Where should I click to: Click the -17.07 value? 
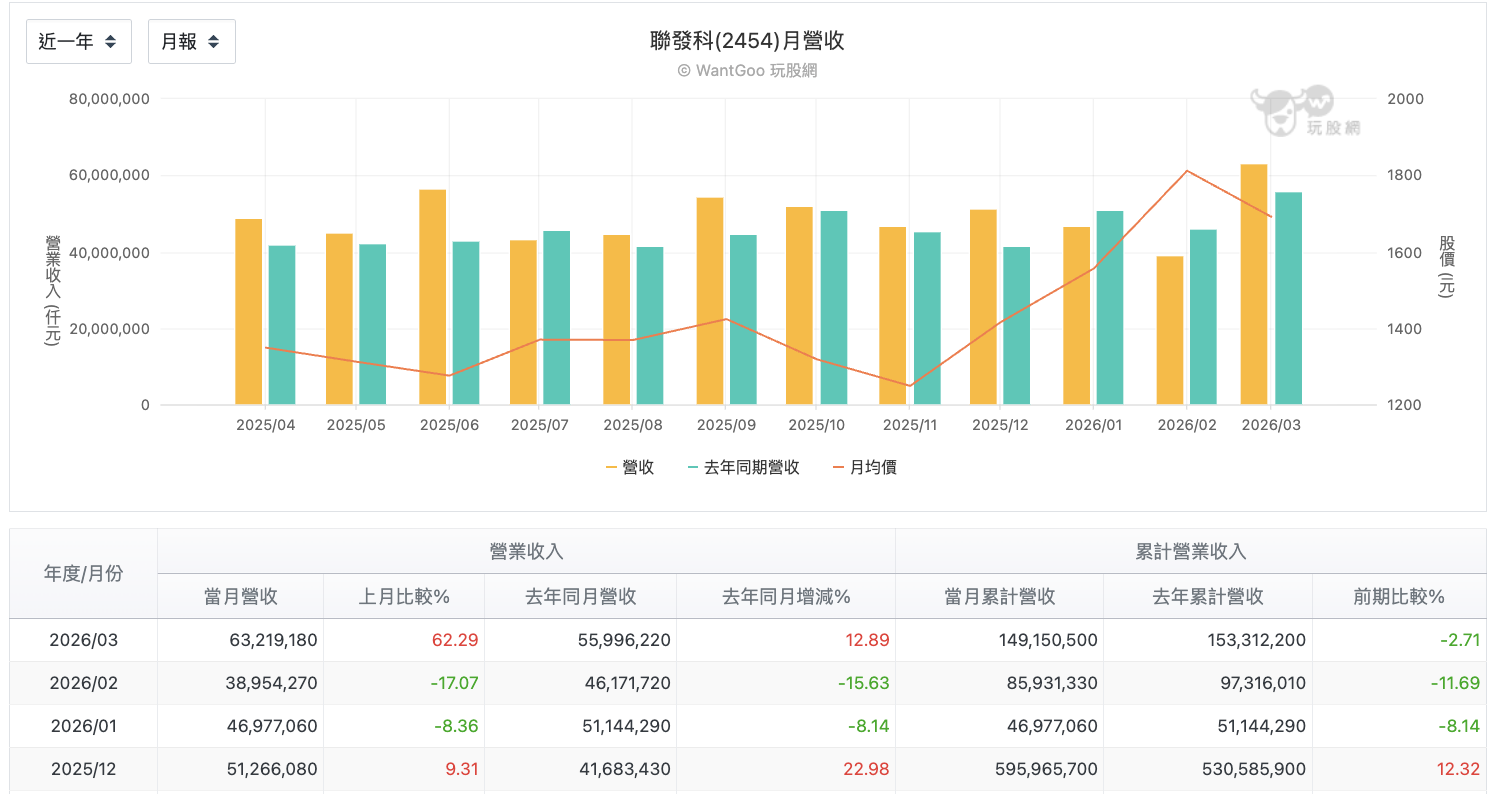pos(454,683)
